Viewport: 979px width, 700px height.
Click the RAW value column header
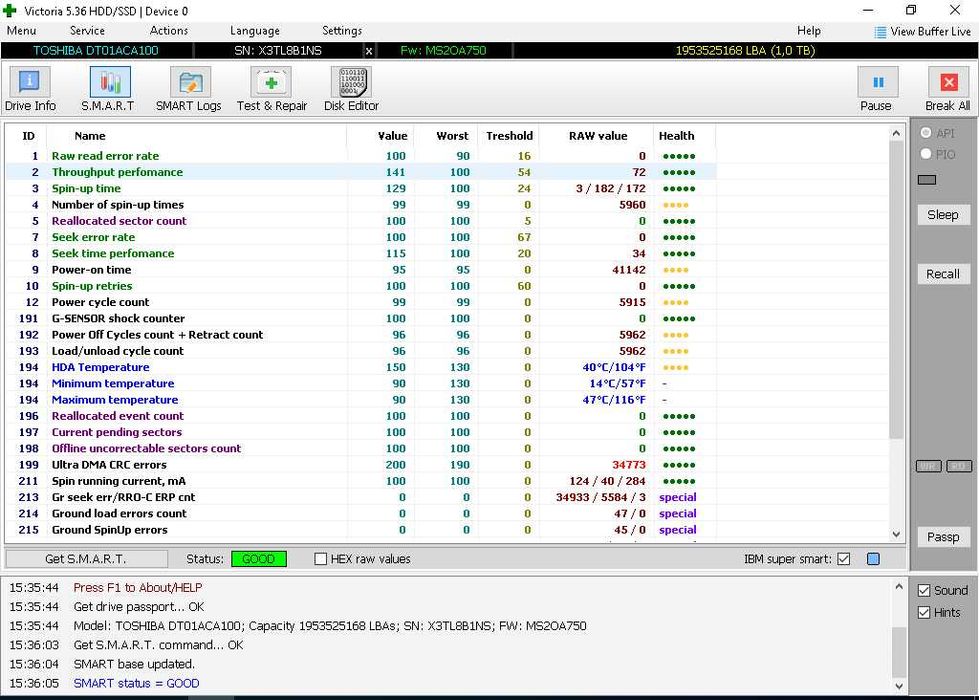[x=598, y=136]
